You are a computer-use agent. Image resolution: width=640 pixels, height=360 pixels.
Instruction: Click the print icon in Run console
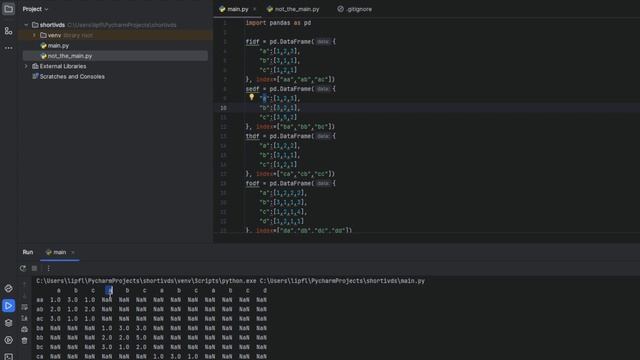click(x=24, y=329)
